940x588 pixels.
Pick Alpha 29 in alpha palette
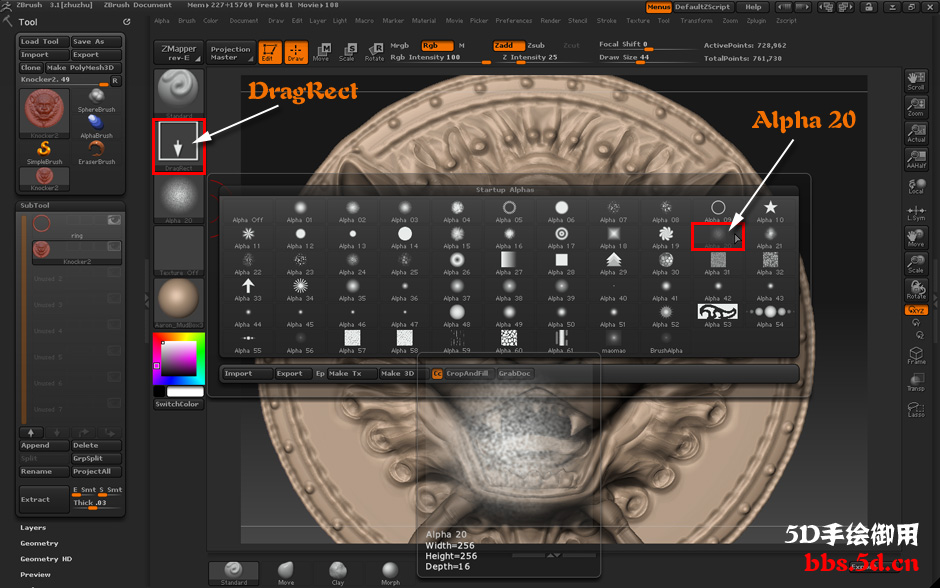[x=614, y=264]
